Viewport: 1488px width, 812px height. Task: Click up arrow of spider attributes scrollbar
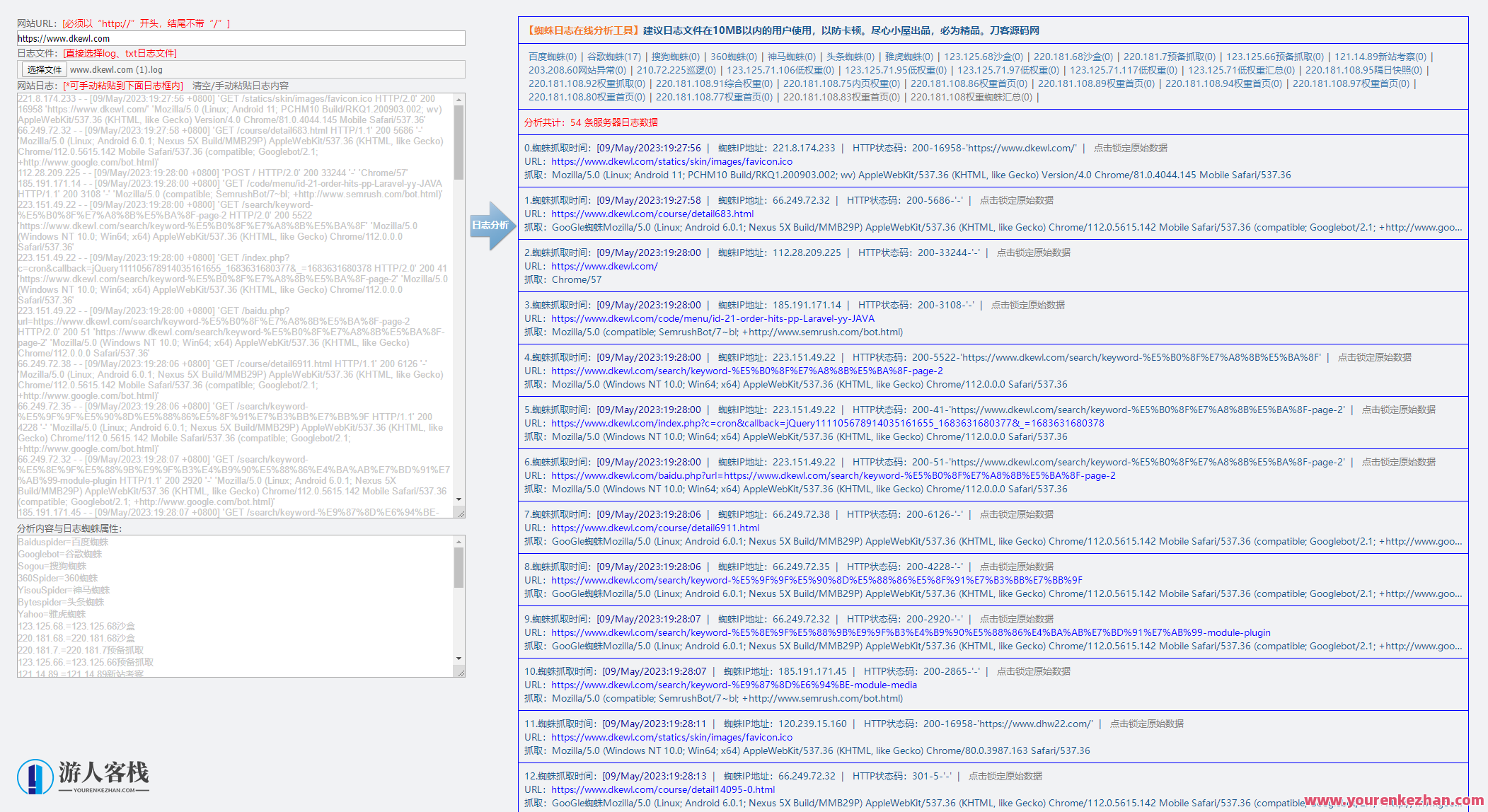coord(459,542)
